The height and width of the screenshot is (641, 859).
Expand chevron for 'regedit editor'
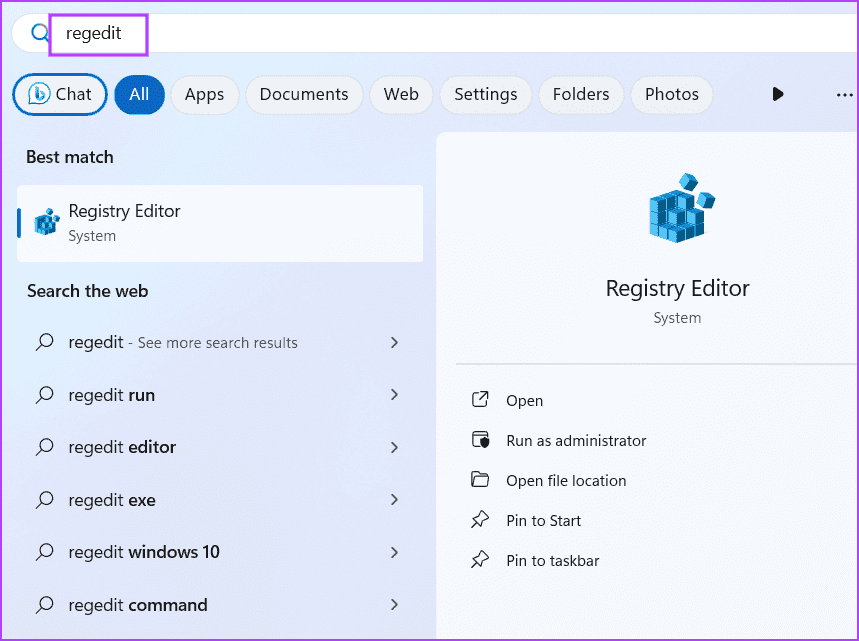click(394, 447)
